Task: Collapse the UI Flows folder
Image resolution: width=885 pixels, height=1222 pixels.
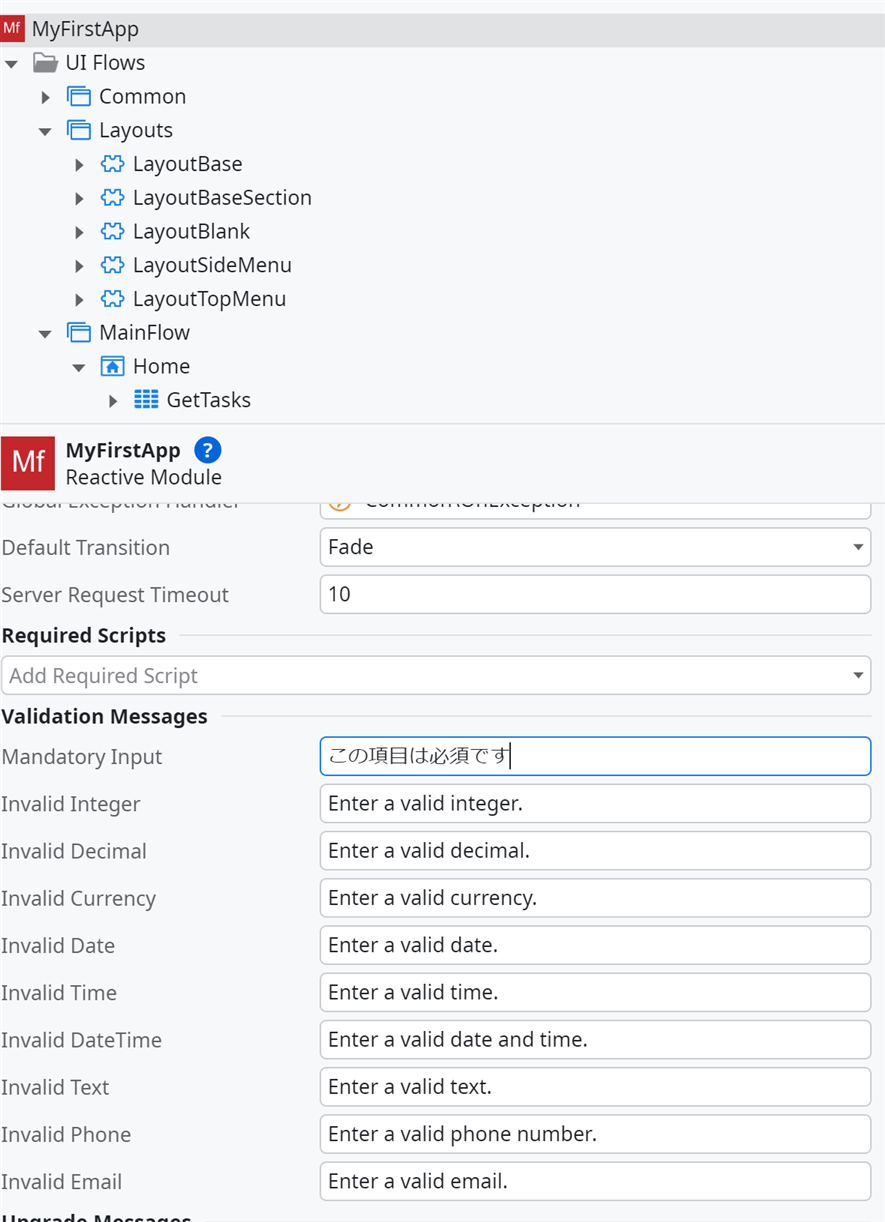Action: tap(11, 64)
